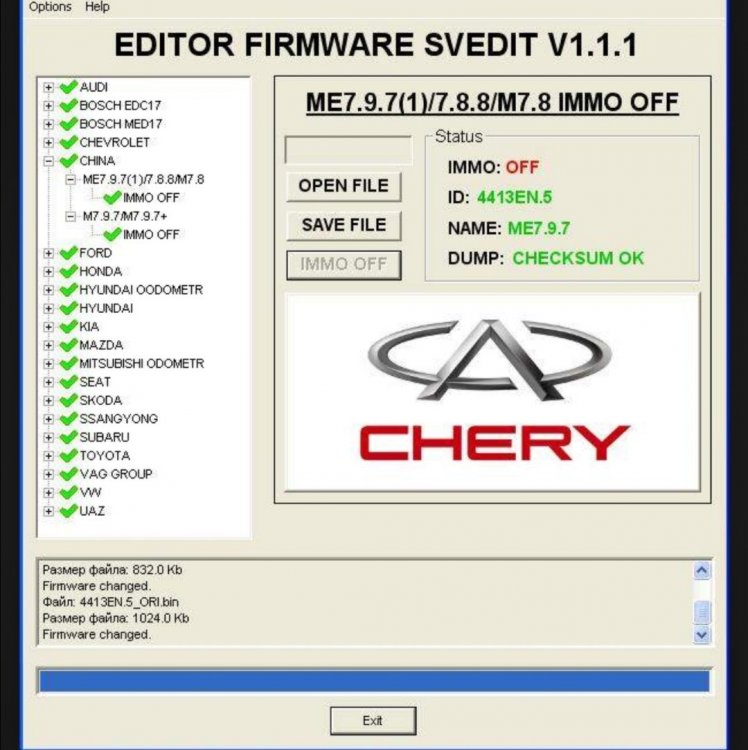Expand the KIA tree node
This screenshot has height=750, width=748.
(48, 327)
